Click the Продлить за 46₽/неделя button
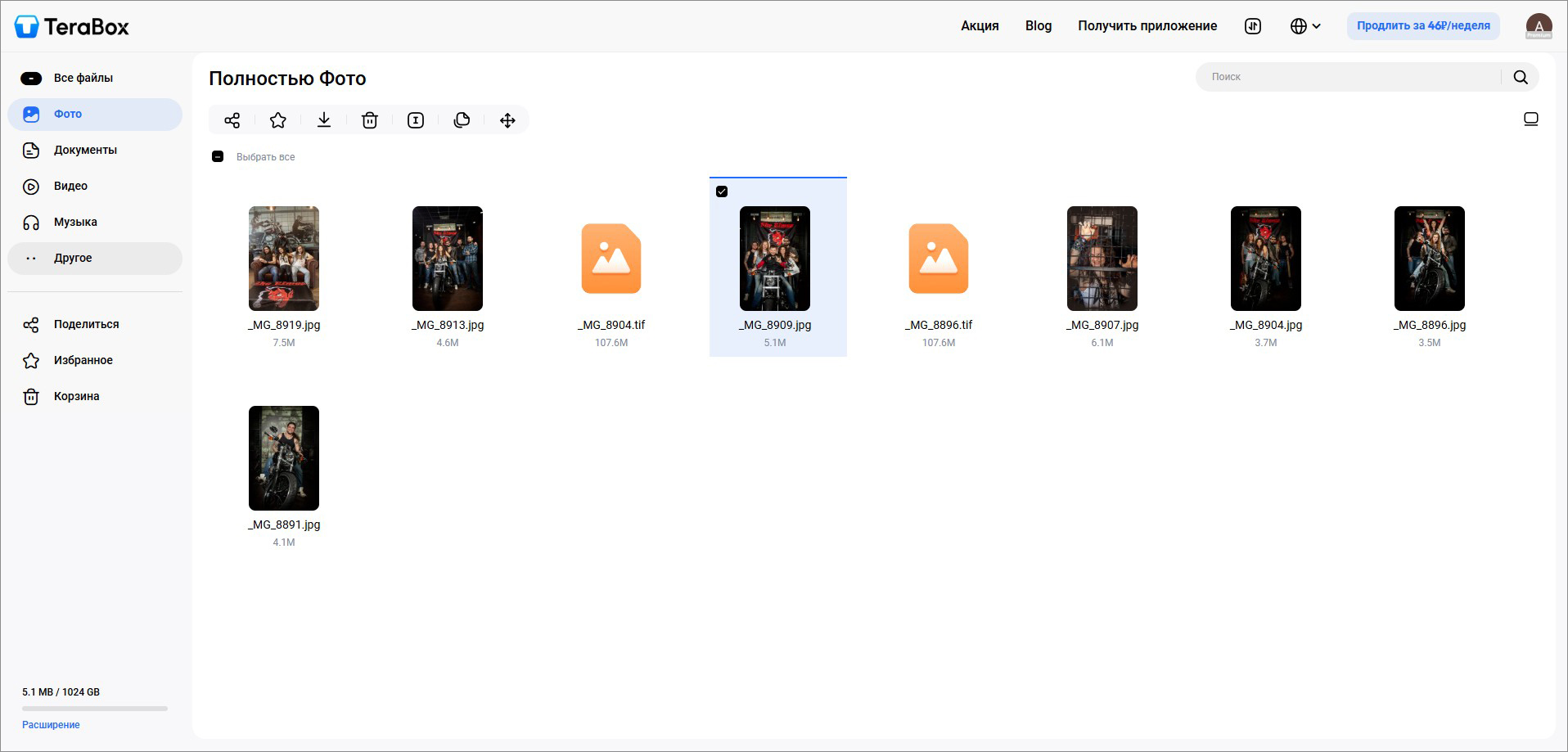This screenshot has width=1568, height=752. (x=1423, y=26)
